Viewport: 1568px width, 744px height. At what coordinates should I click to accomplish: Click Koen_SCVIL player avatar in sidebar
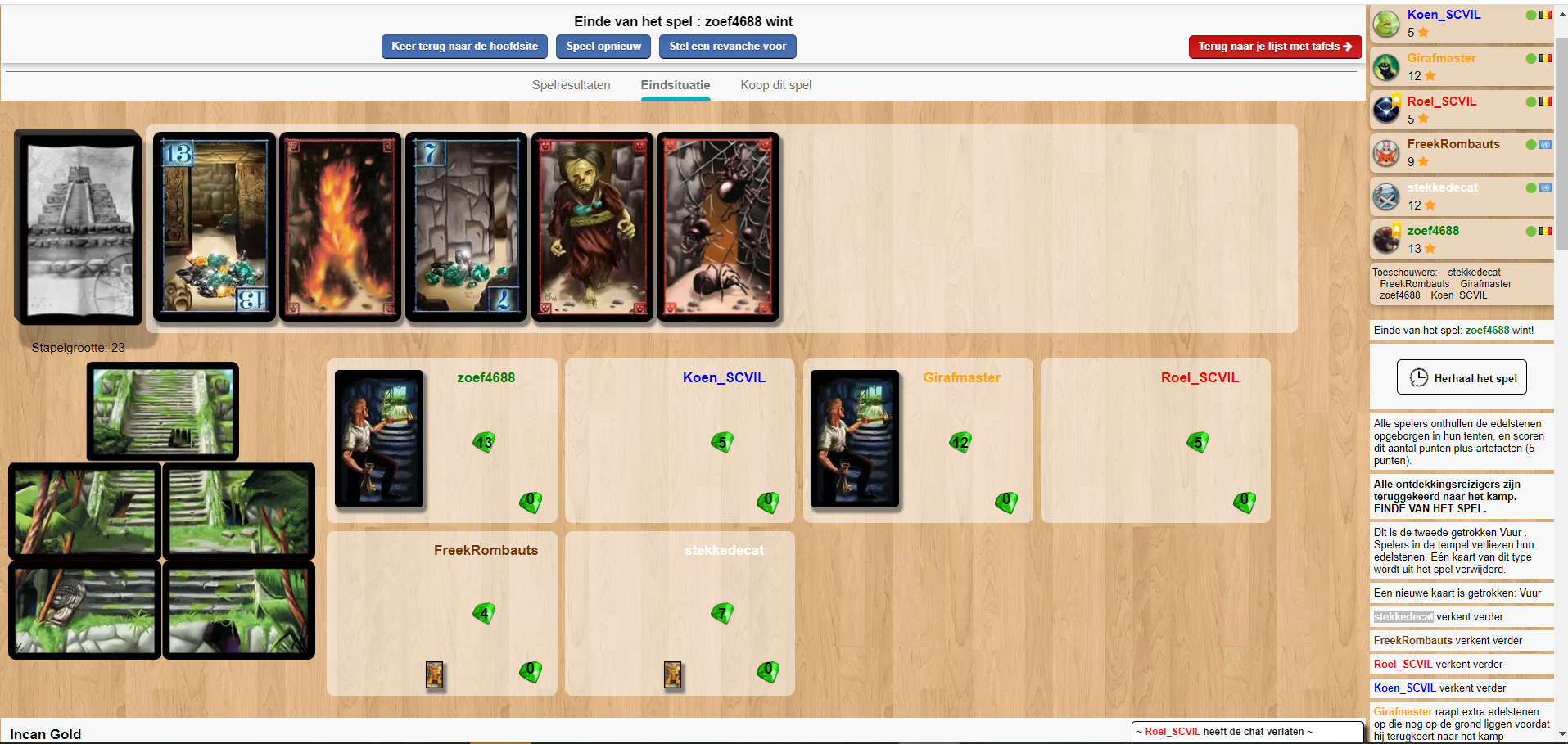pos(1386,24)
